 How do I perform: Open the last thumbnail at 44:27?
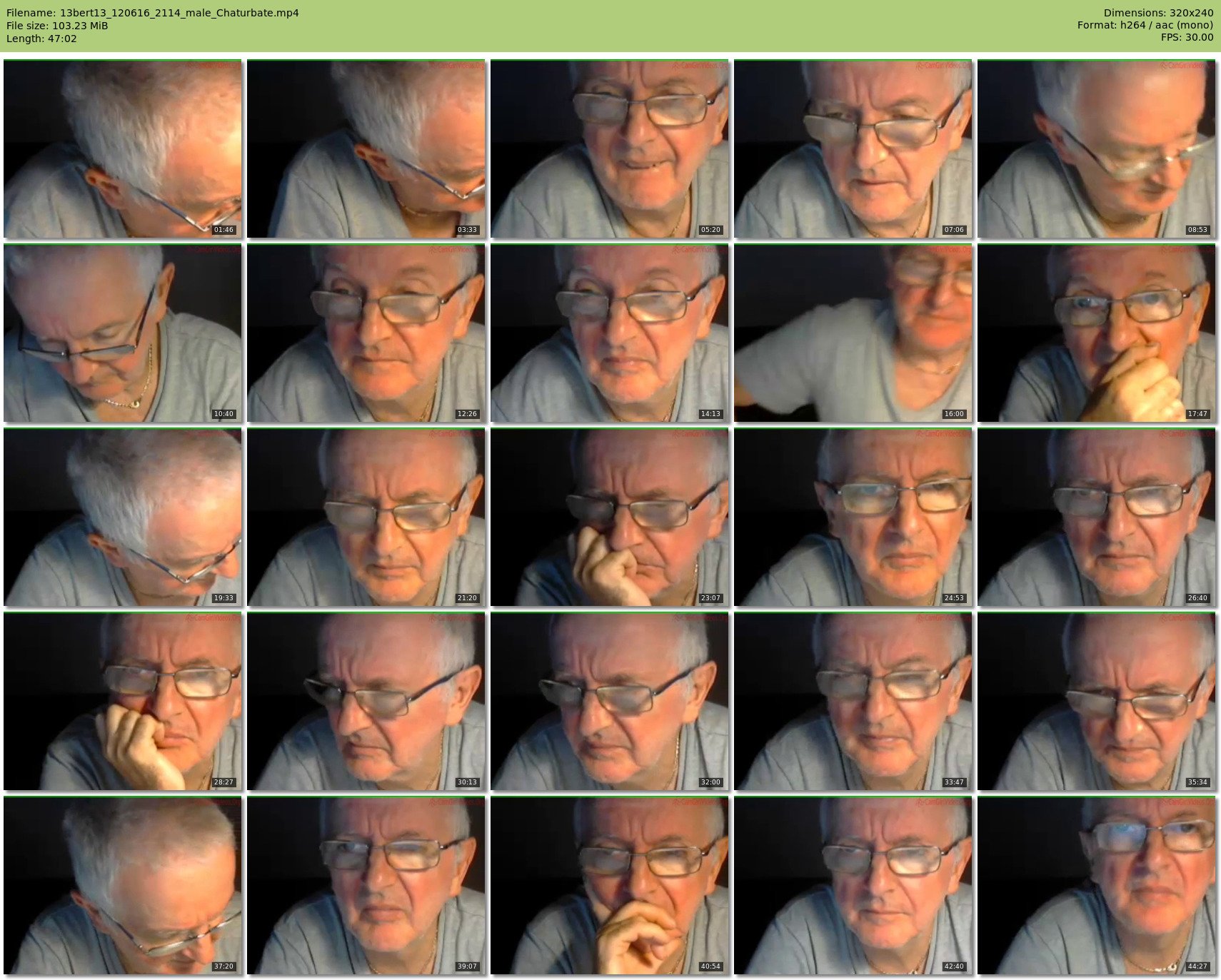(x=1097, y=885)
